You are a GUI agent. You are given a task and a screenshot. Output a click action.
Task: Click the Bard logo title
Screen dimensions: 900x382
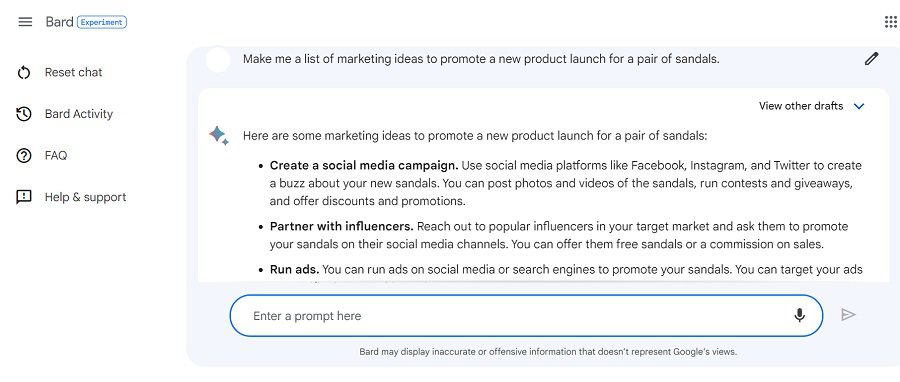pos(60,22)
